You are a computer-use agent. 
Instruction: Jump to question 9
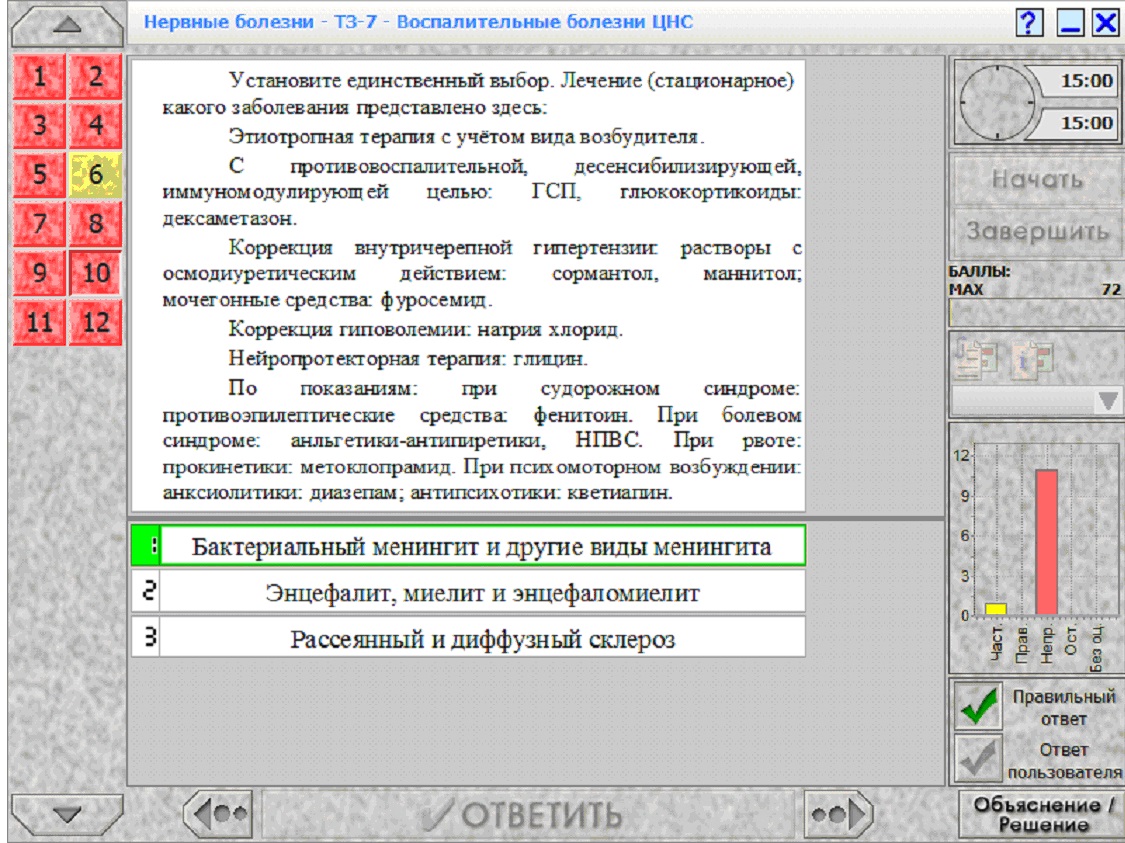point(39,273)
